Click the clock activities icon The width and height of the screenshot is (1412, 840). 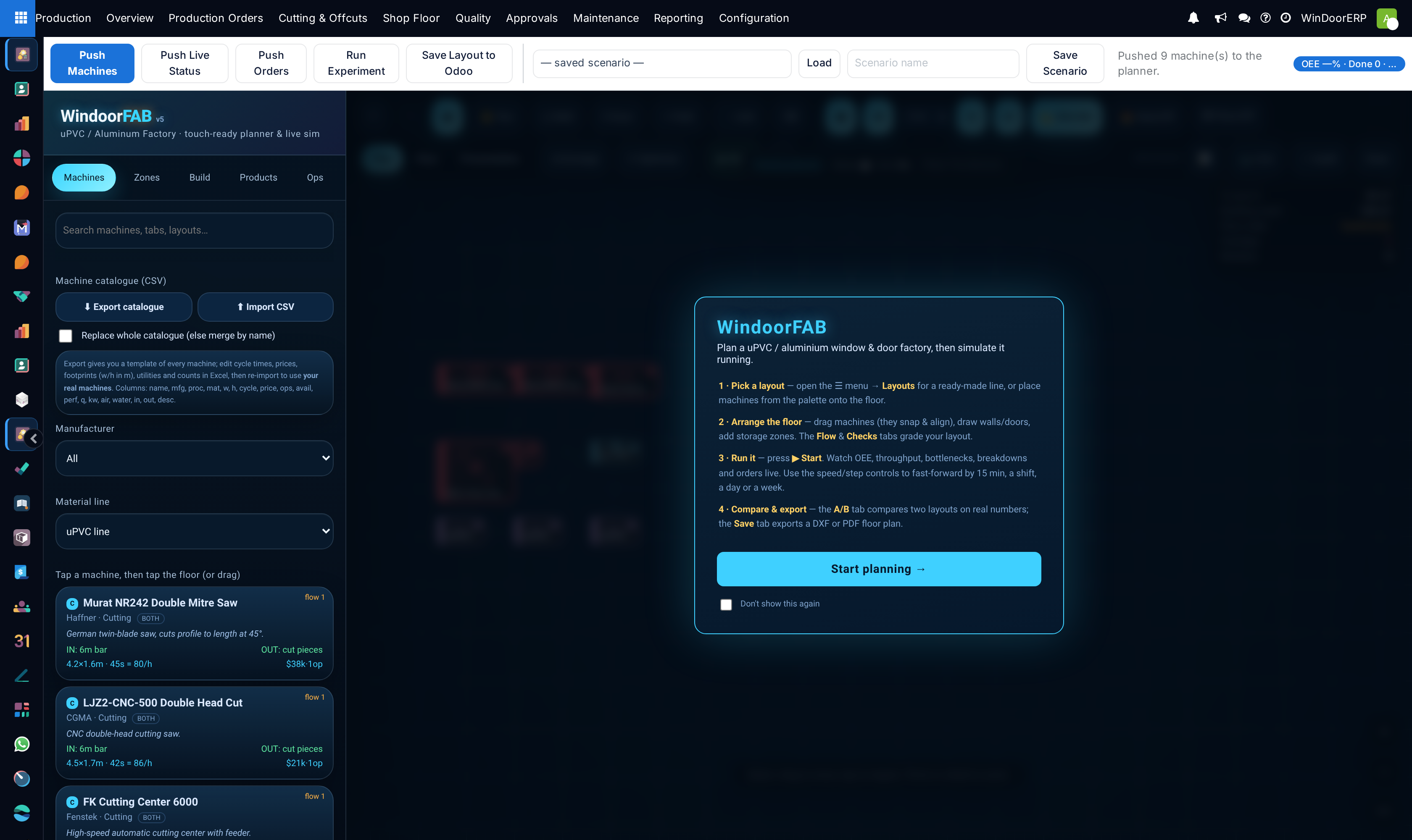point(1286,18)
